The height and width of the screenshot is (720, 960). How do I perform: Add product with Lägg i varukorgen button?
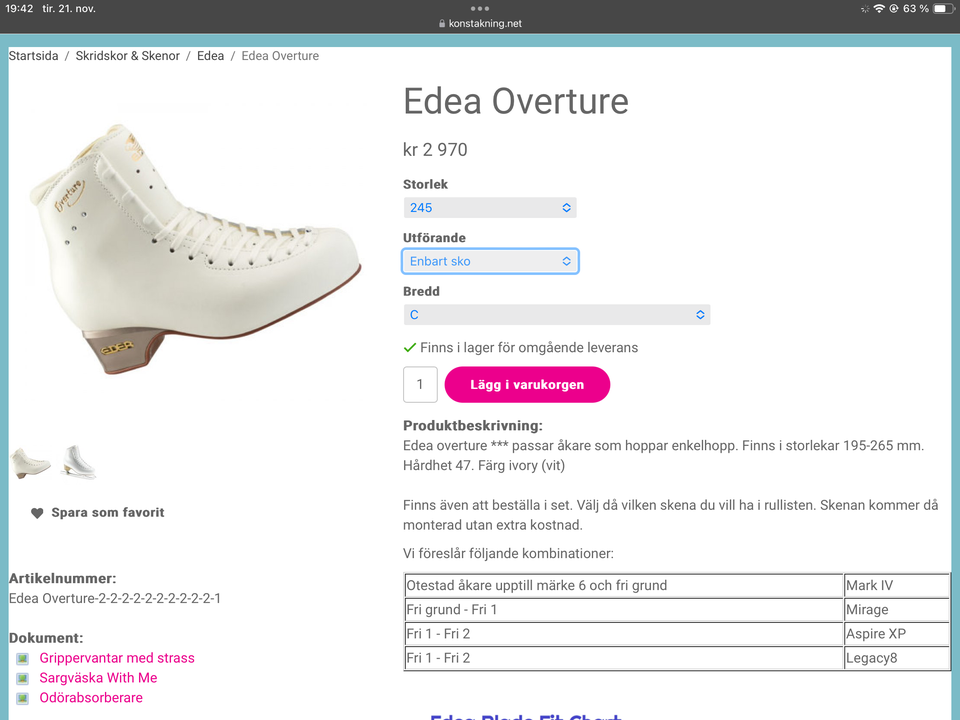[527, 384]
